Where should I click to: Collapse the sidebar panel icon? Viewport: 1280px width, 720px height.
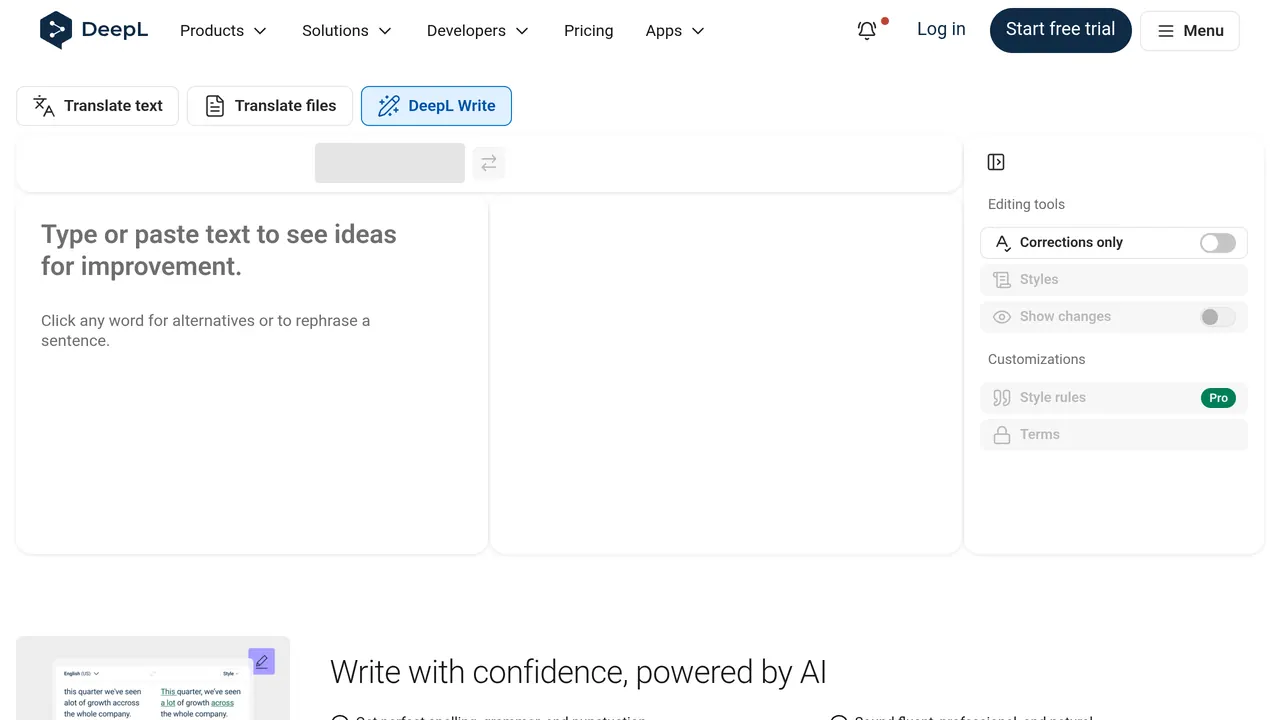click(x=996, y=162)
